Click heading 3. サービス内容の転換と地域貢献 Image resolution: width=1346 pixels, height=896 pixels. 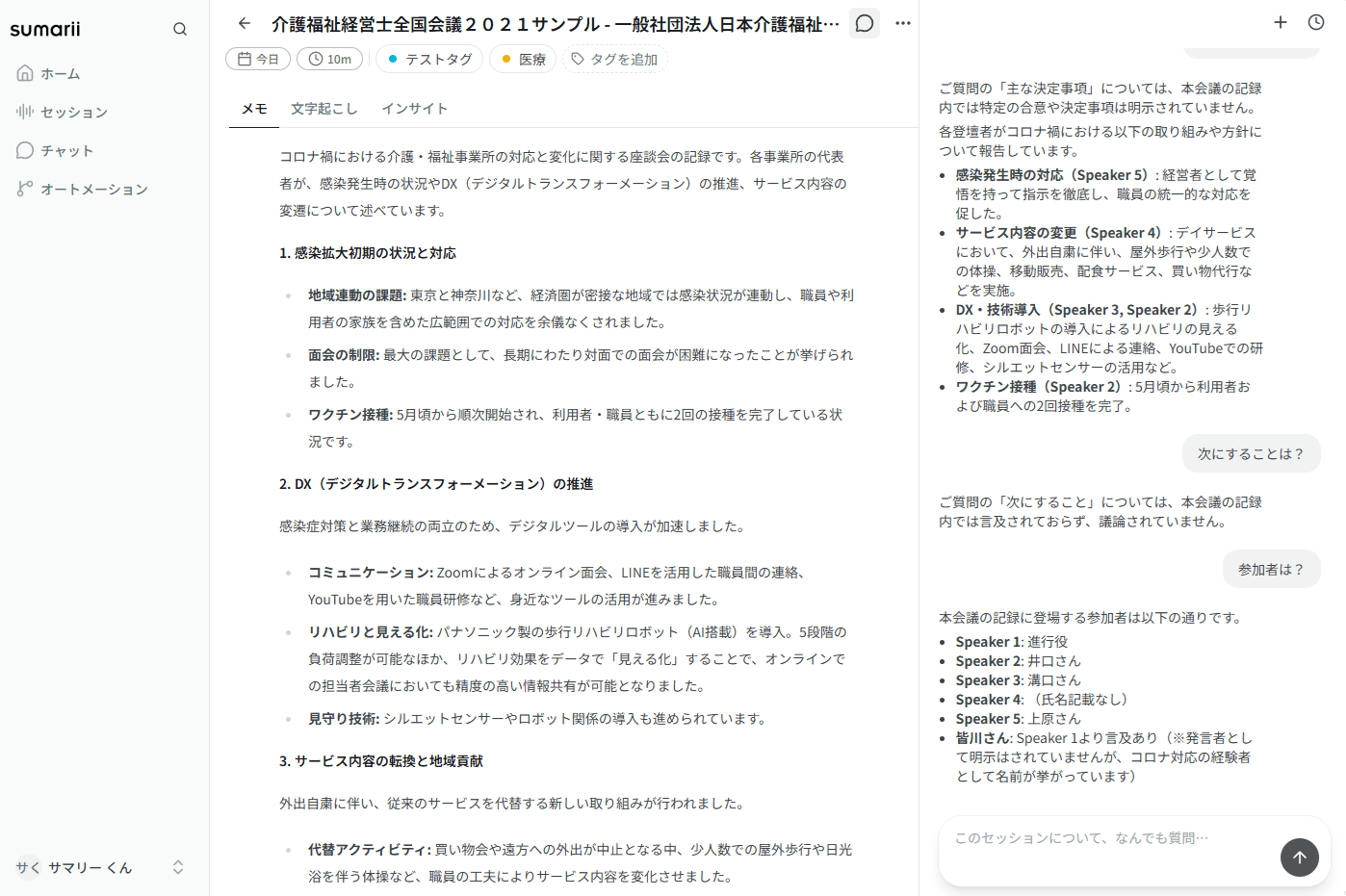[x=381, y=761]
